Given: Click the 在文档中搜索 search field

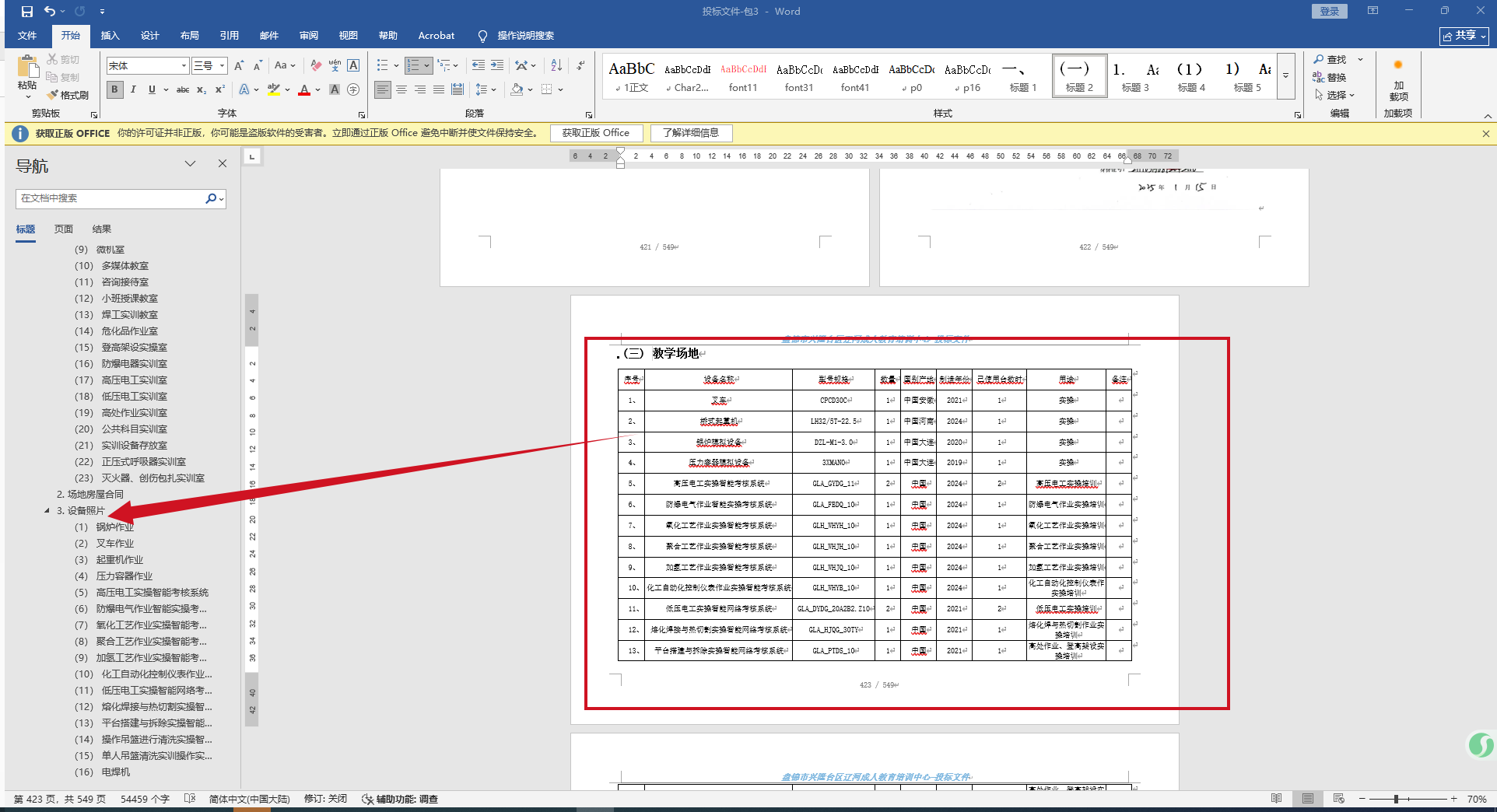Looking at the screenshot, I should click(110, 198).
